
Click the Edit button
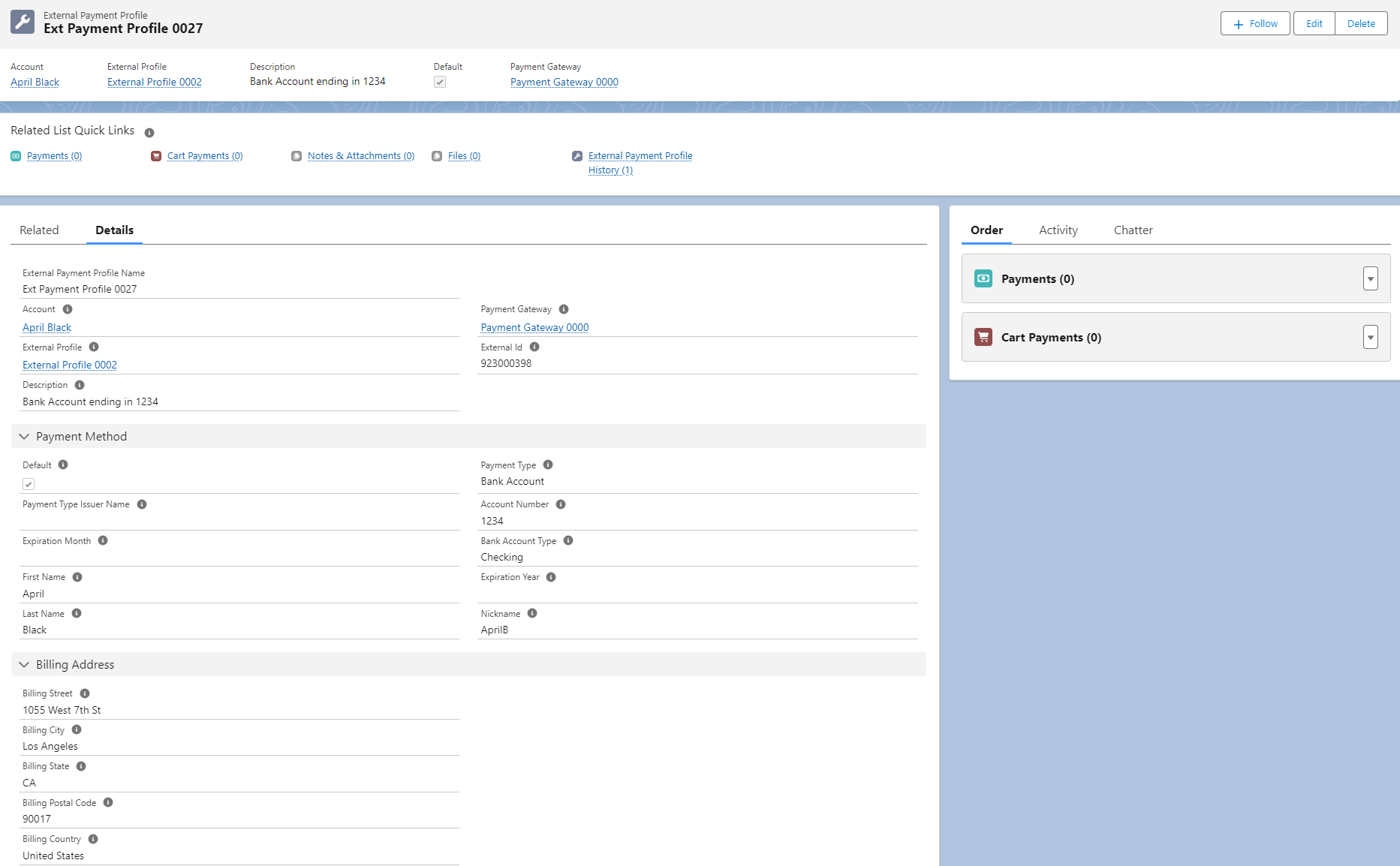pyautogui.click(x=1314, y=23)
